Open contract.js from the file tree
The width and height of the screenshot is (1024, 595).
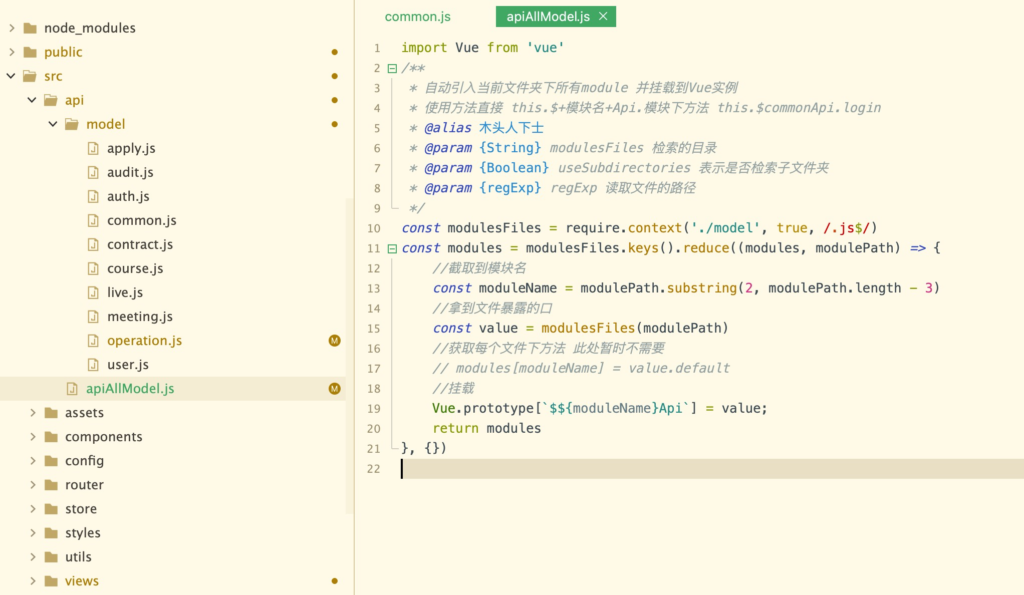point(140,244)
